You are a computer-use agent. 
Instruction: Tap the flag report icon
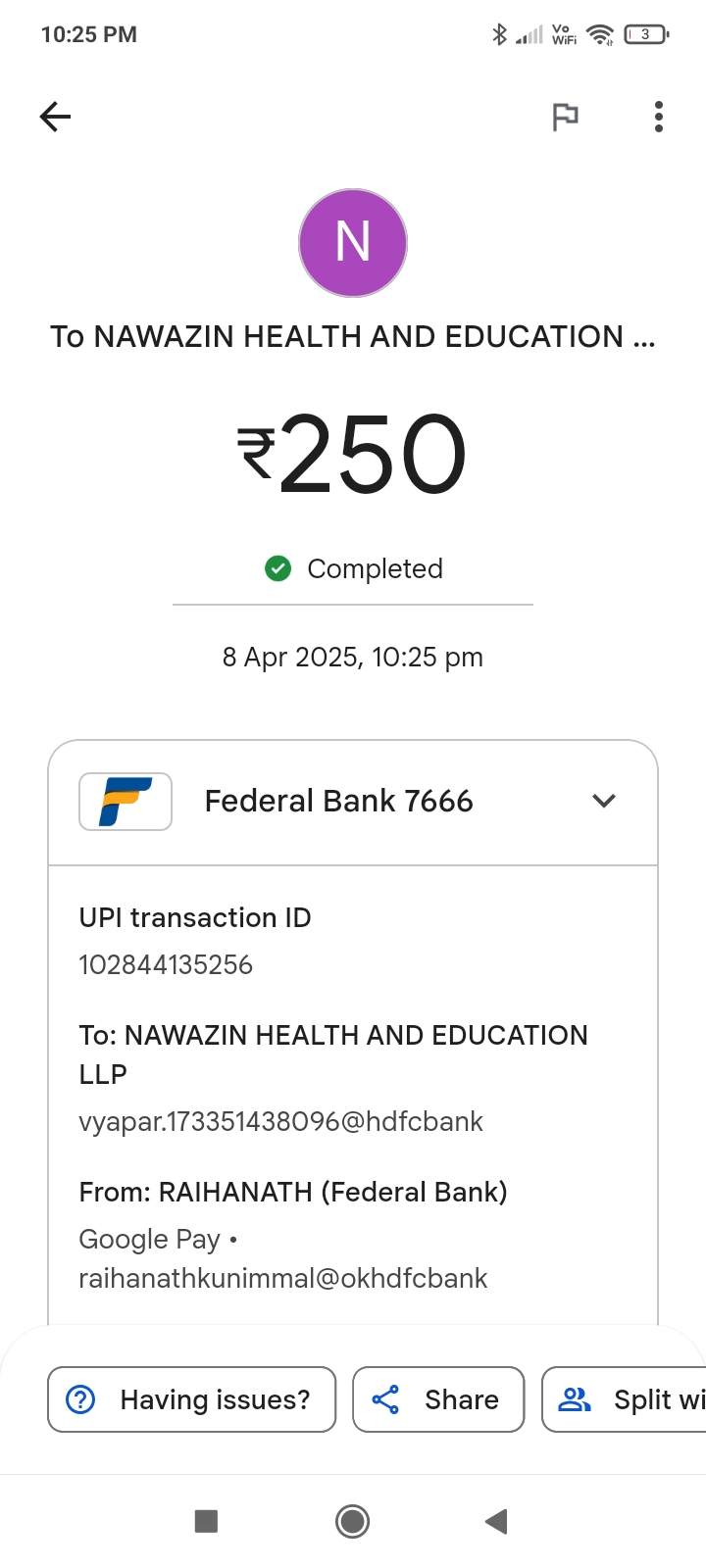click(x=565, y=118)
